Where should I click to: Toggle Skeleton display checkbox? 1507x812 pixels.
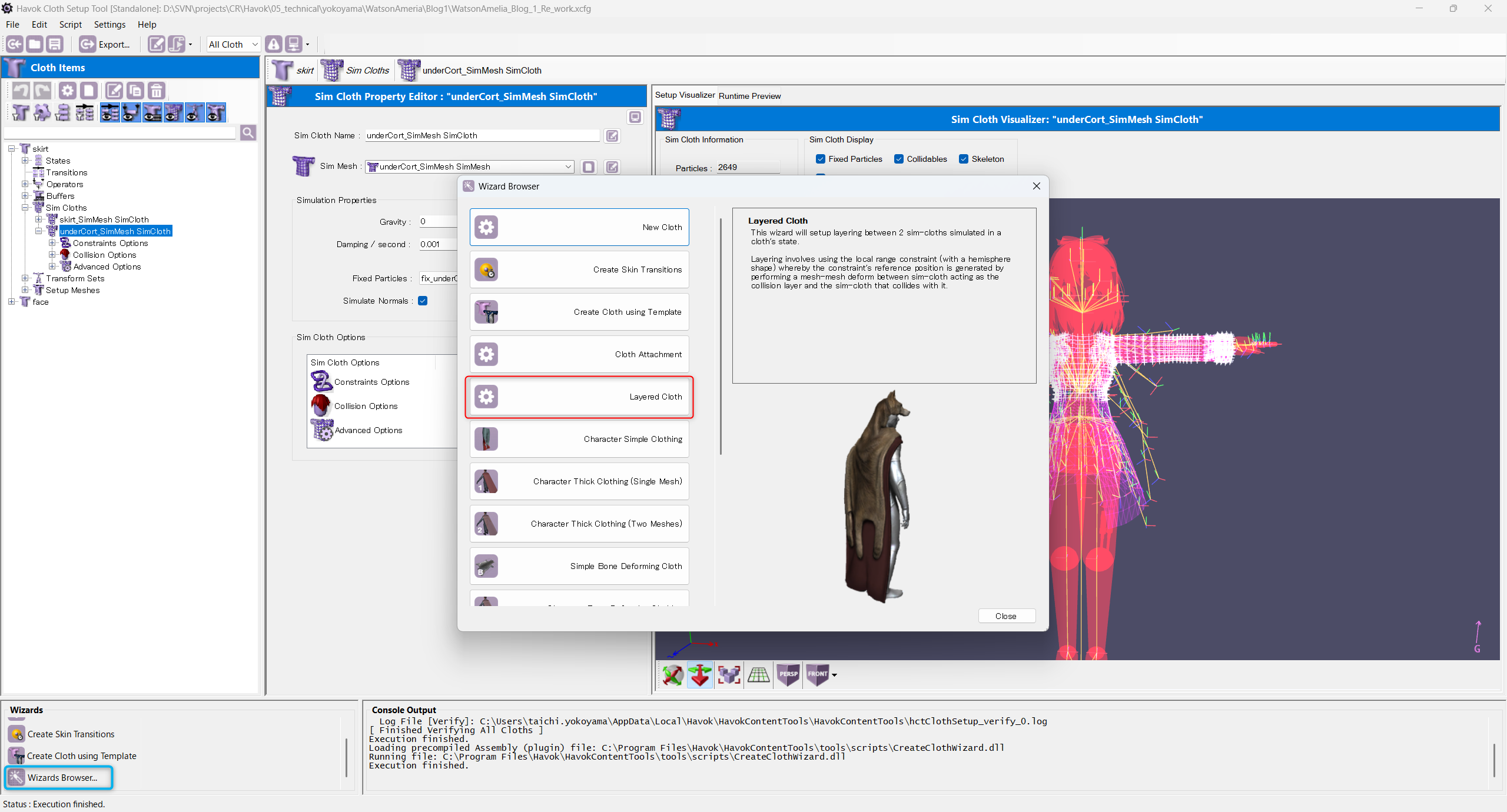coord(964,159)
